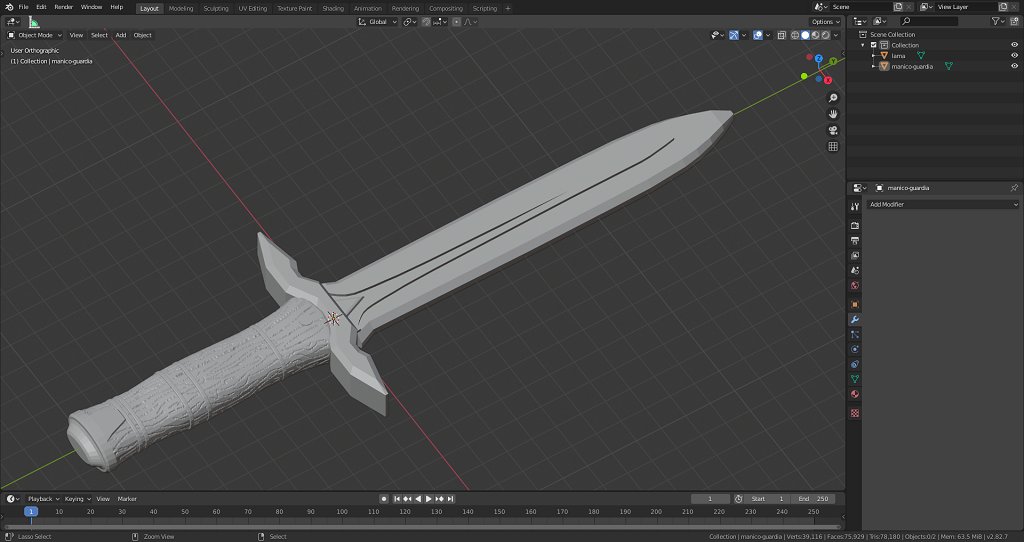Switch to rendered viewport shading
This screenshot has height=542, width=1024.
(x=825, y=35)
